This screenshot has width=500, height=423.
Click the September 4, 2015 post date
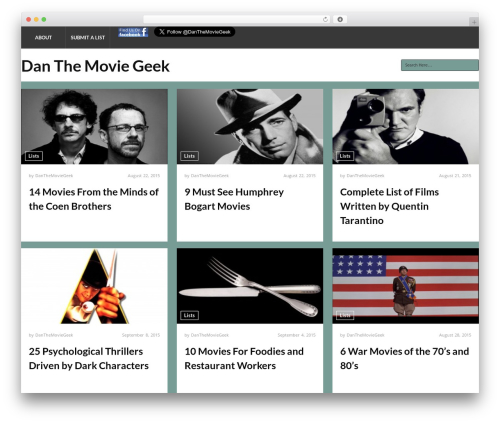coord(296,335)
